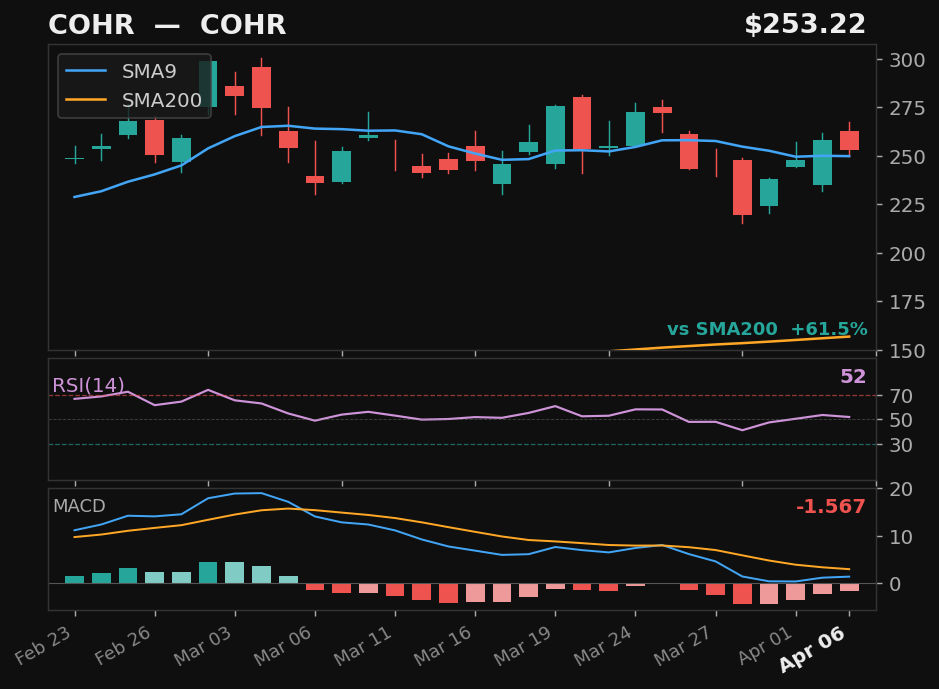This screenshot has width=939, height=689.
Task: Click the large red candle near 225 low
Action: pos(743,187)
